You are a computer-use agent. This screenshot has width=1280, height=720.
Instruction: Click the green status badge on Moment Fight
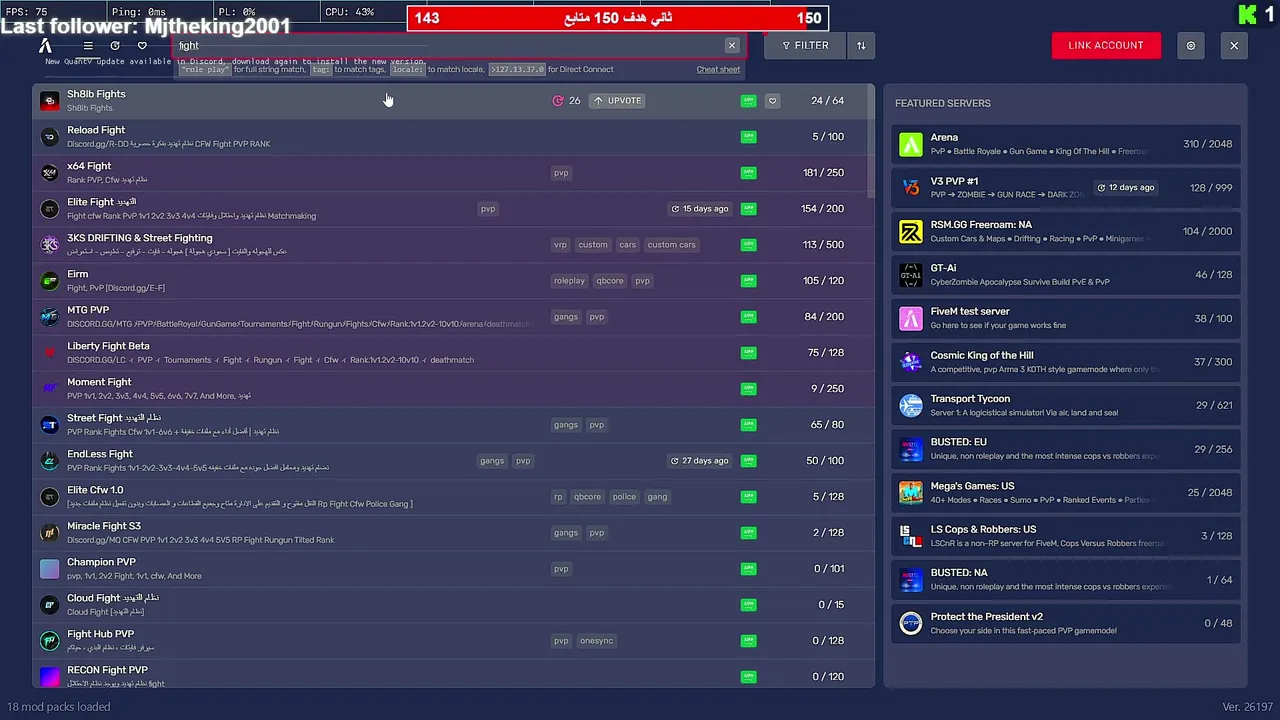coord(748,389)
